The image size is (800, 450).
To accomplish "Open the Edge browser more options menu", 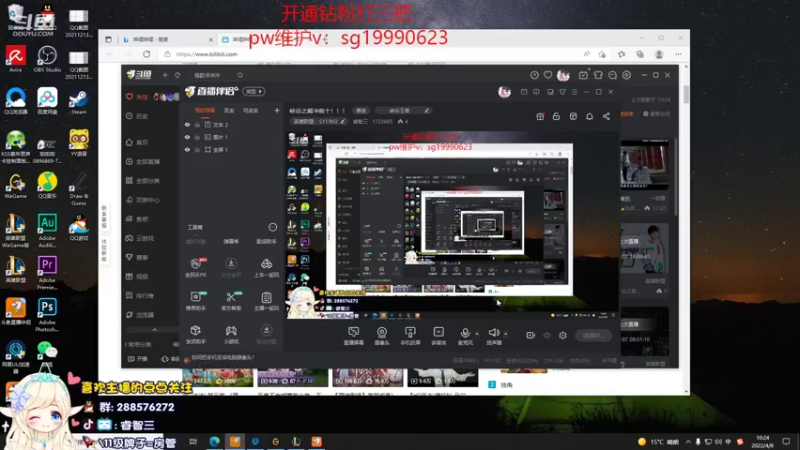I will click(678, 54).
